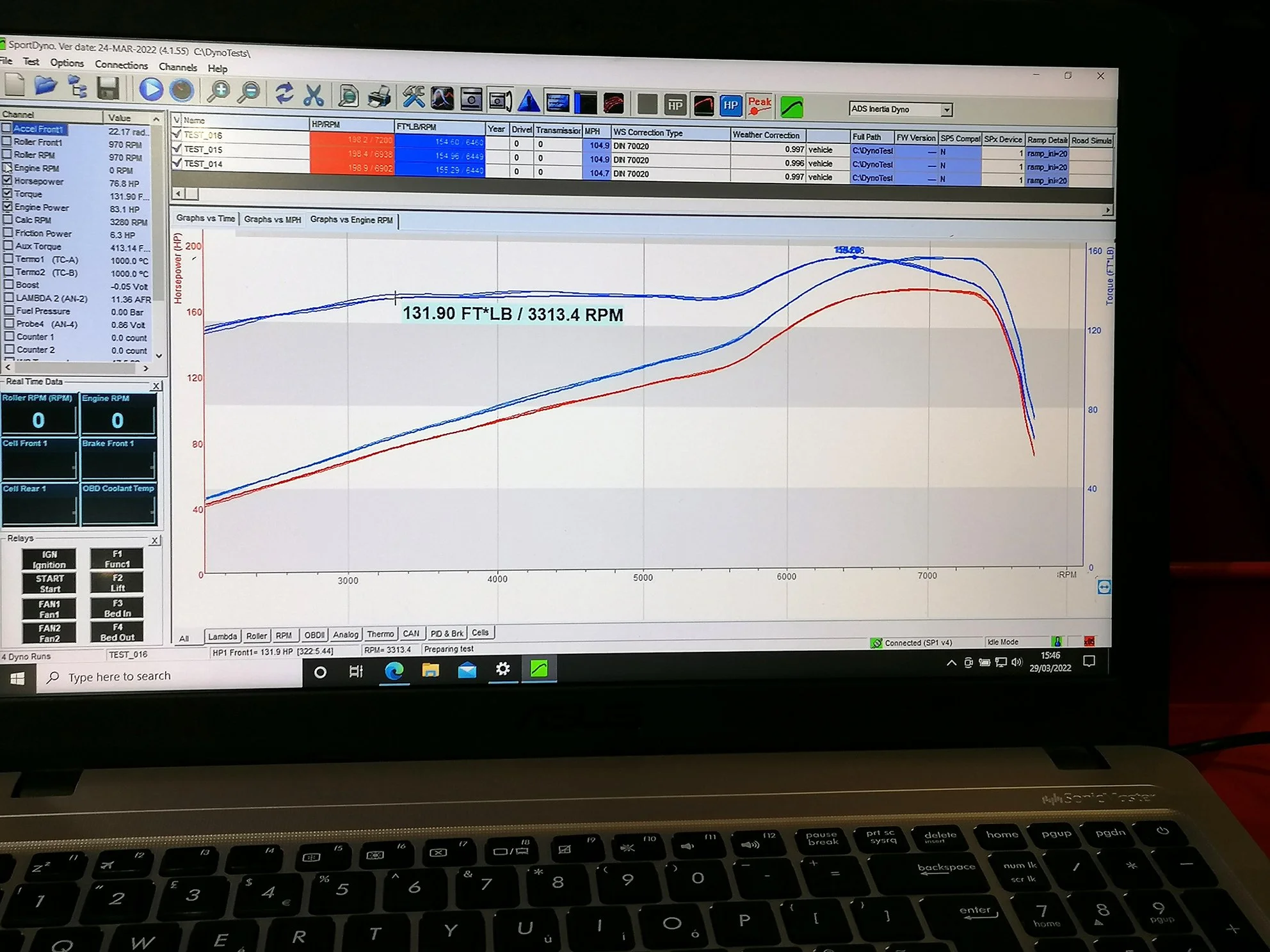Enable the Boost channel checkbox
Image resolution: width=1270 pixels, height=952 pixels.
click(8, 285)
